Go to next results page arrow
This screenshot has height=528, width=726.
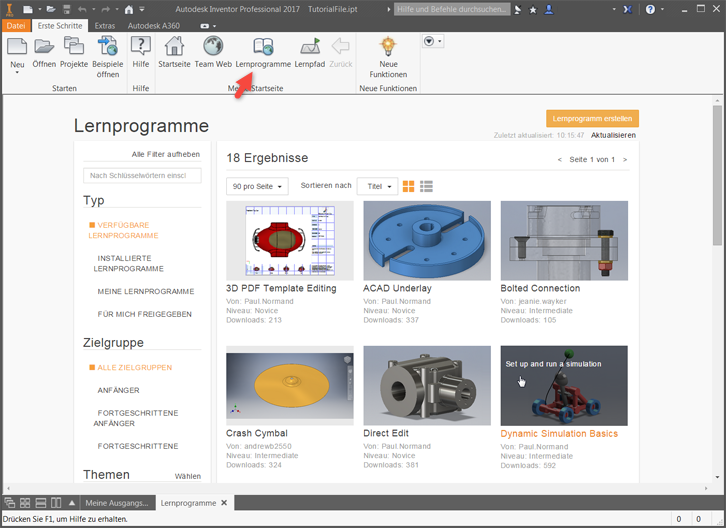point(625,159)
